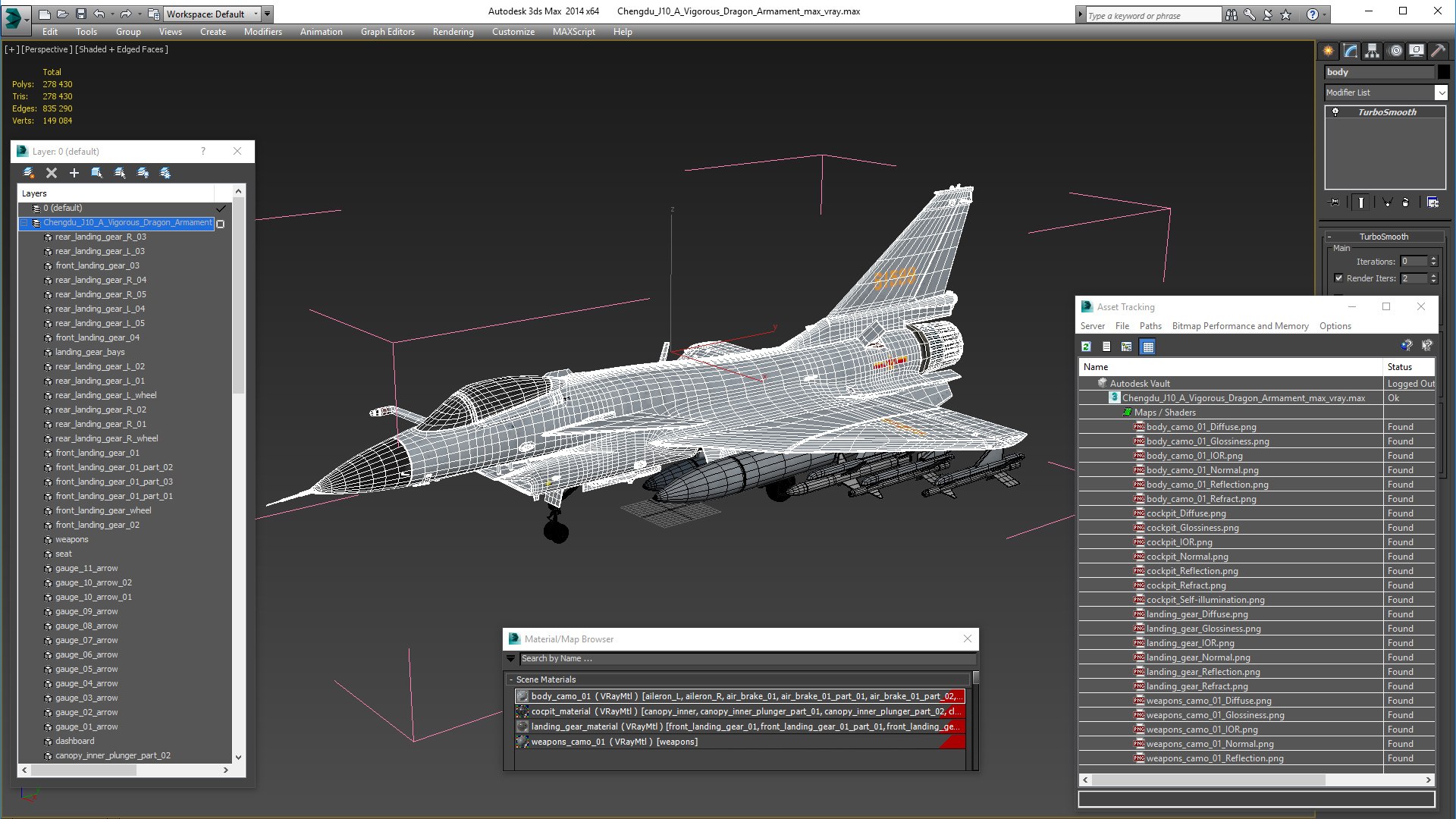Open the Edit menu
Viewport: 1456px width, 819px height.
50,32
